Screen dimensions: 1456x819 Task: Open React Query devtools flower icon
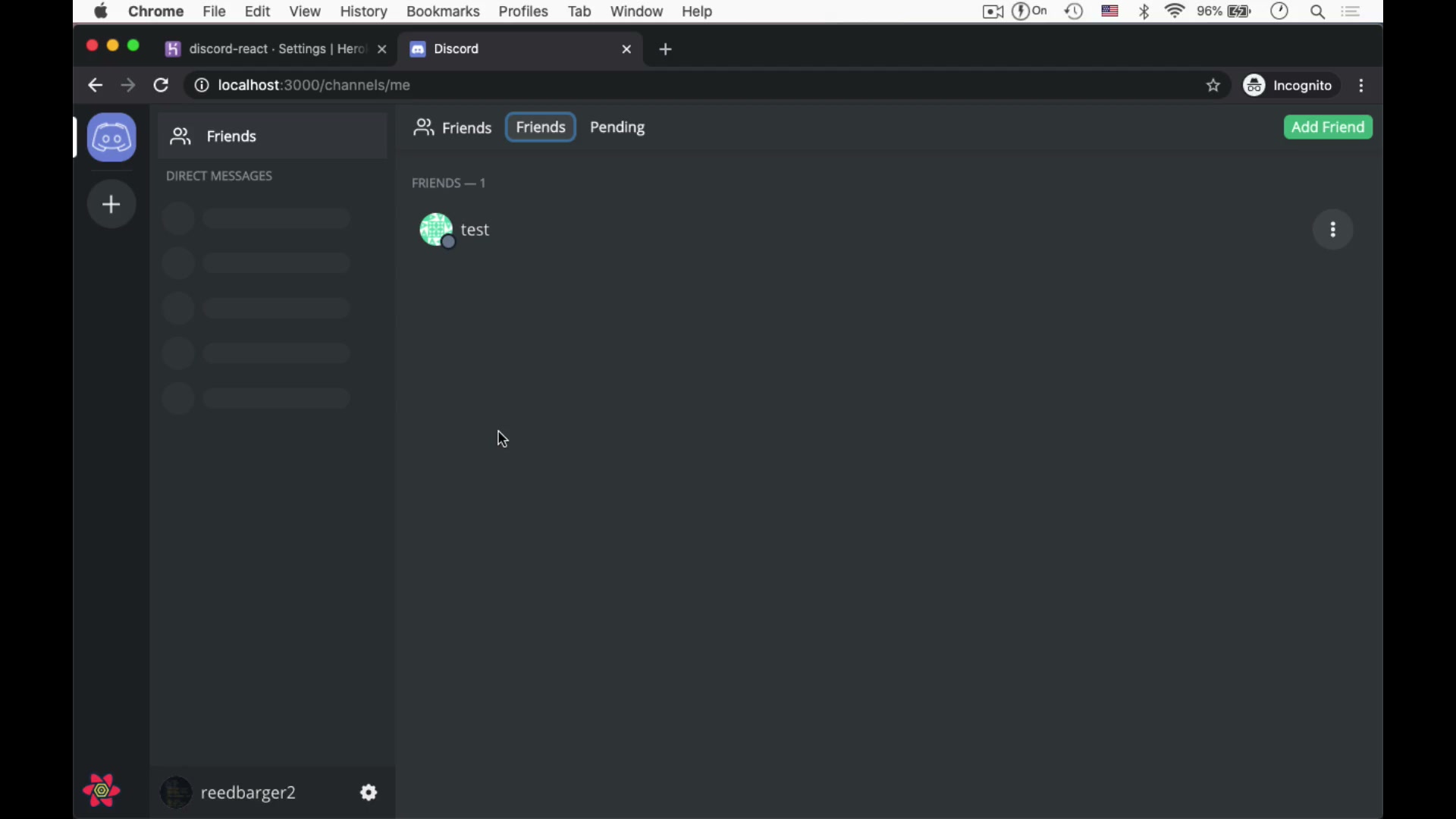coord(102,790)
